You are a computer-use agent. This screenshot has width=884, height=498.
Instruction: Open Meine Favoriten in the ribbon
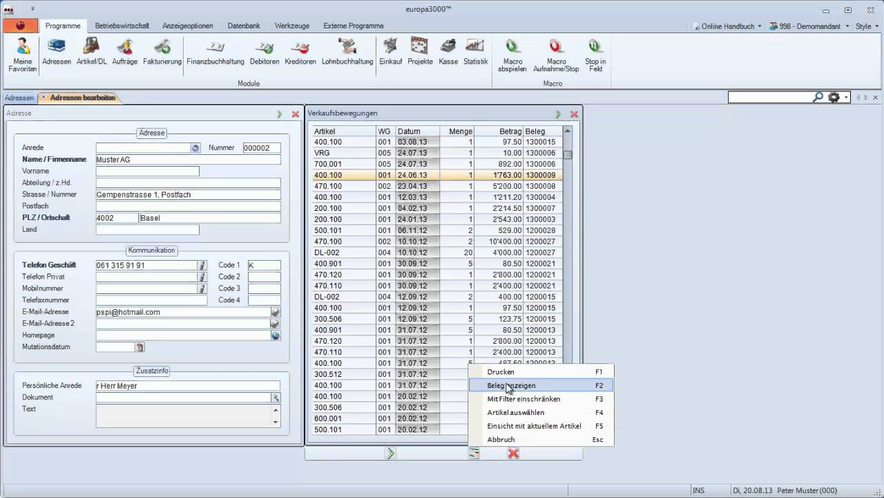point(22,54)
